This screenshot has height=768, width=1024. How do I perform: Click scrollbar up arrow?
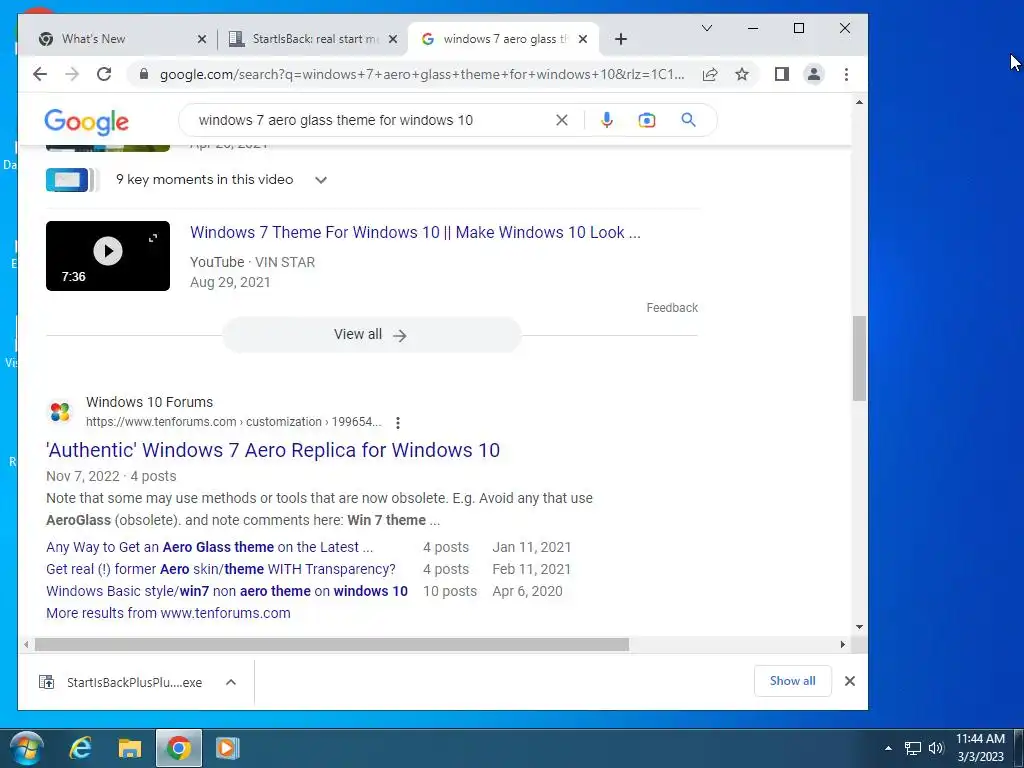click(x=859, y=103)
